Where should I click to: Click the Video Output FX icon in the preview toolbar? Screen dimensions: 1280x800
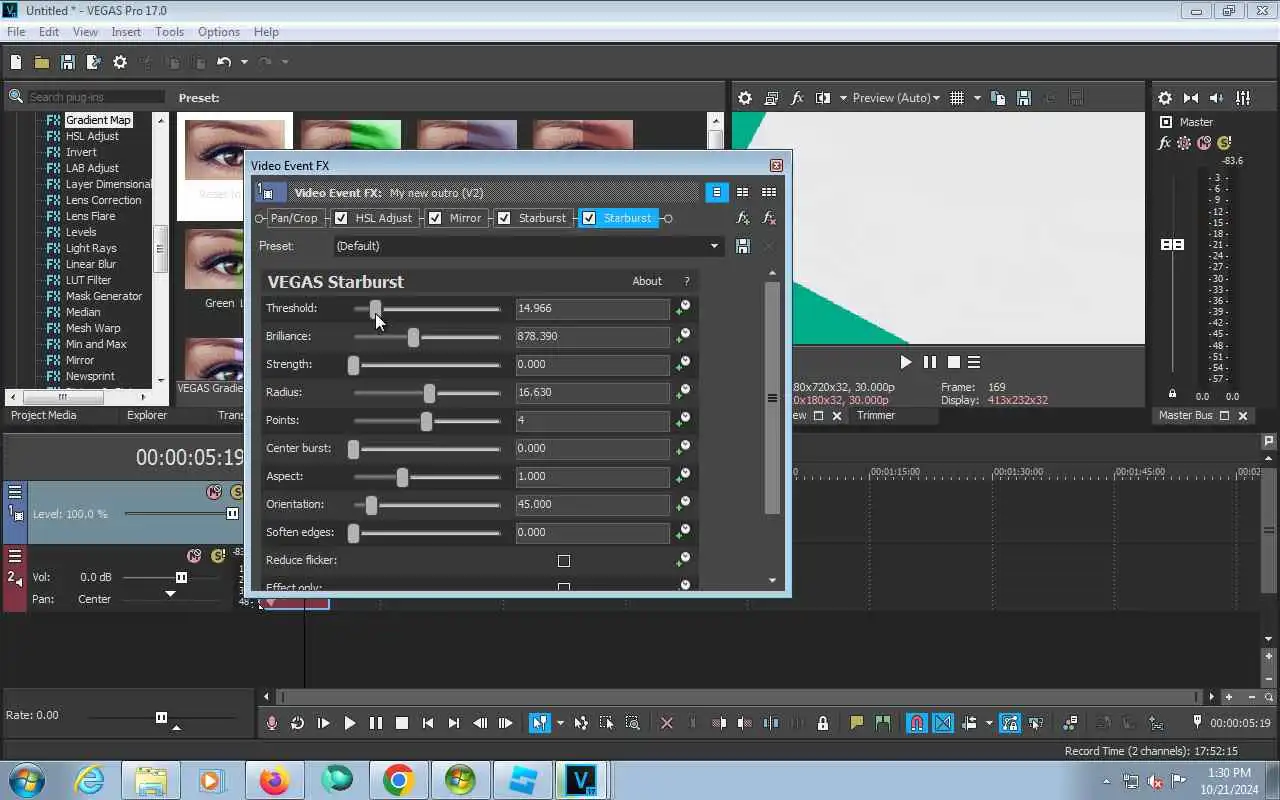[797, 98]
